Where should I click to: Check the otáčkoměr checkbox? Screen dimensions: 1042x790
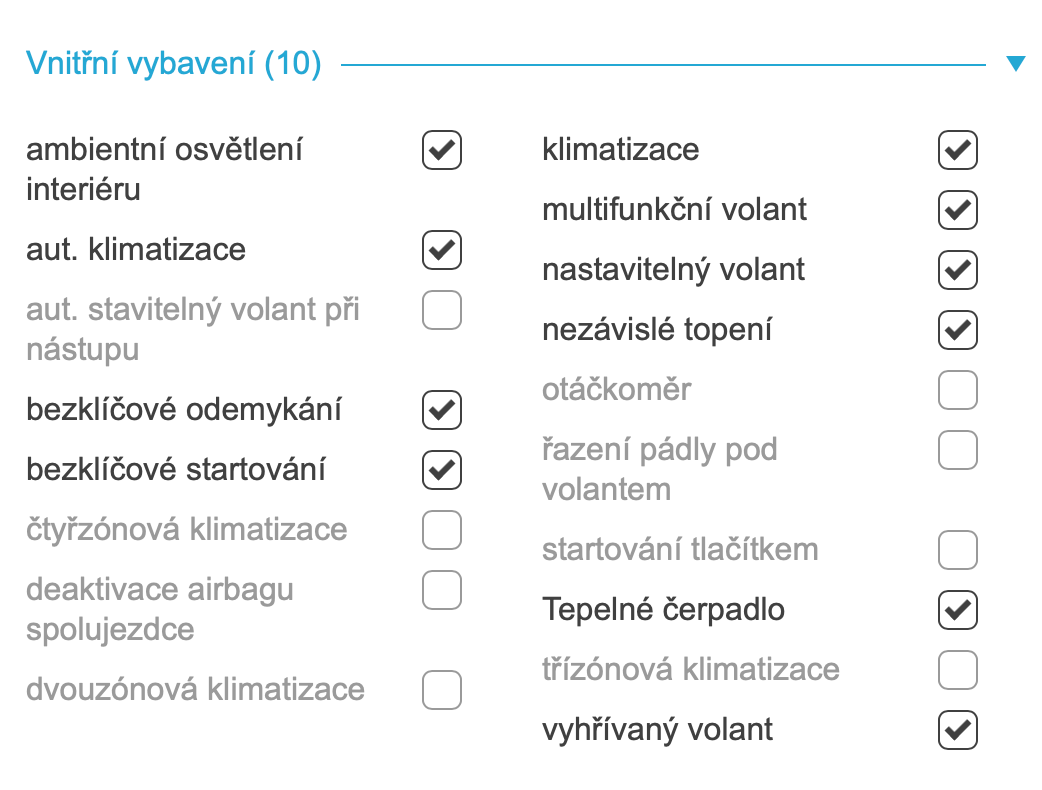click(x=958, y=390)
